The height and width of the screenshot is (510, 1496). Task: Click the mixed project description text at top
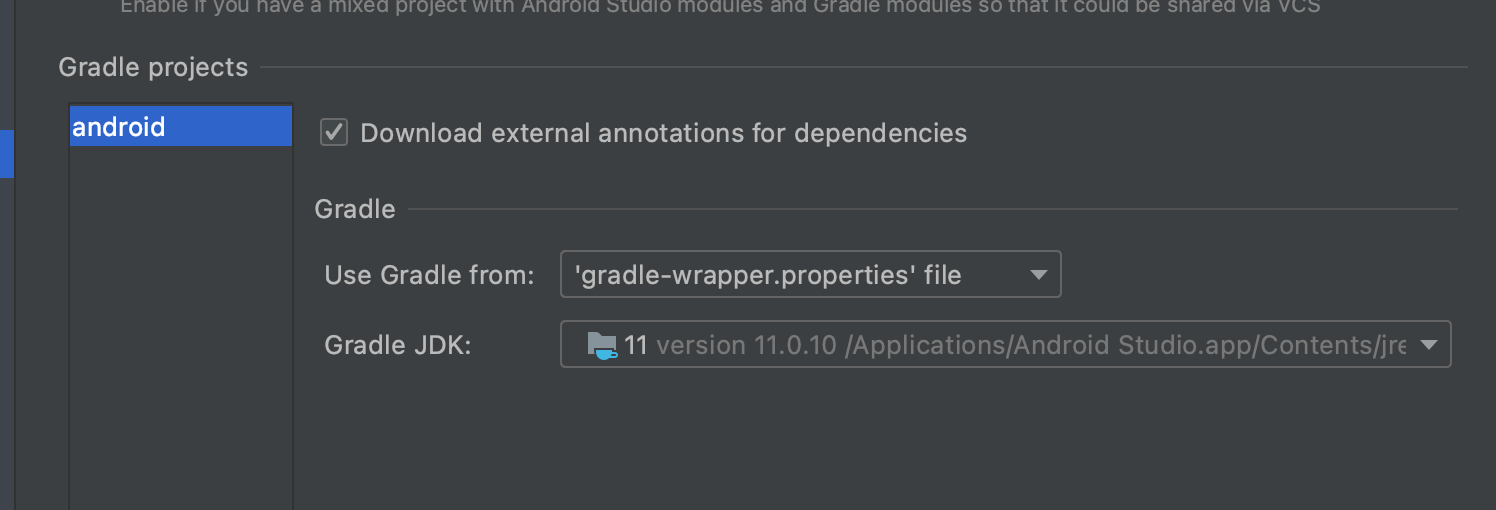point(720,7)
